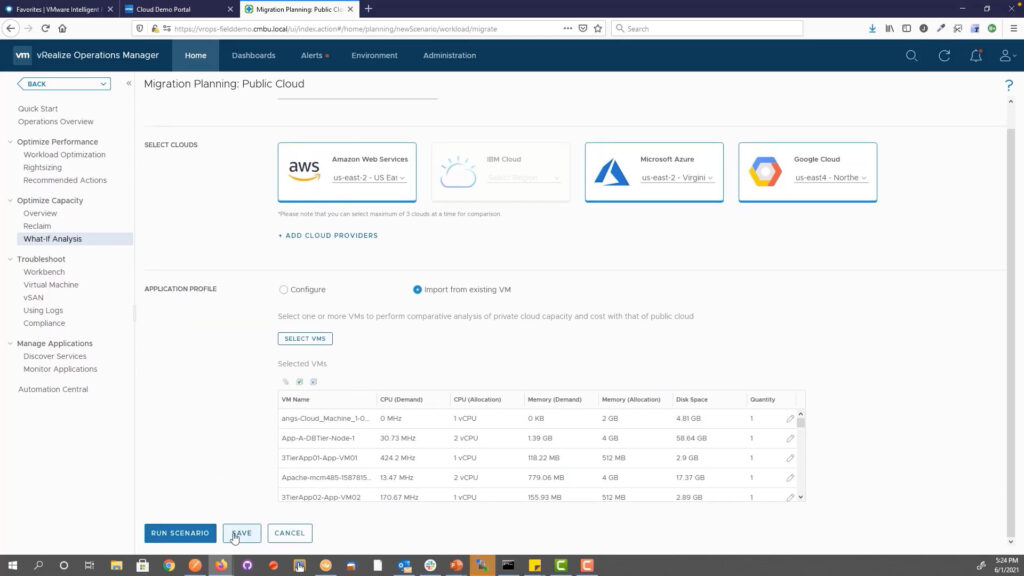Open Windows Start menu
Image resolution: width=1024 pixels, height=576 pixels.
[12, 566]
